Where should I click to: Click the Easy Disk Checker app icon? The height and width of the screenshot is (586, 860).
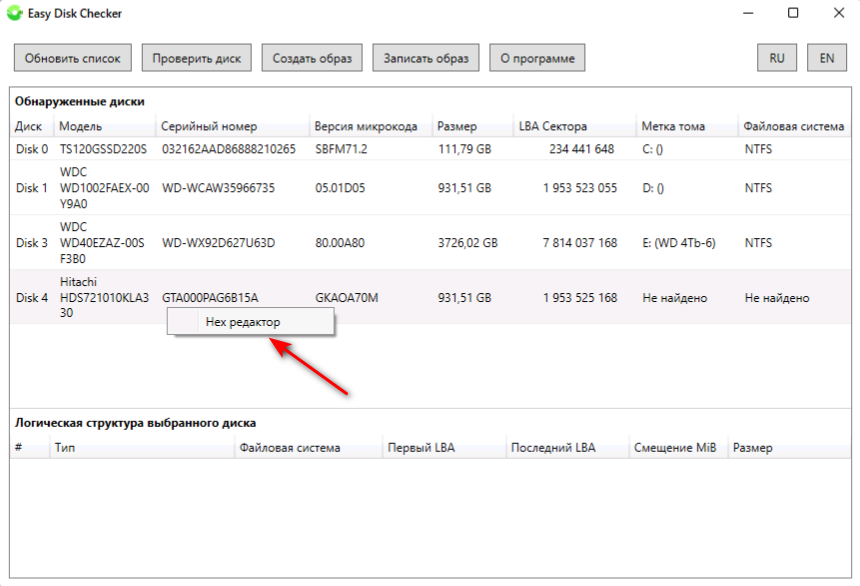(13, 14)
